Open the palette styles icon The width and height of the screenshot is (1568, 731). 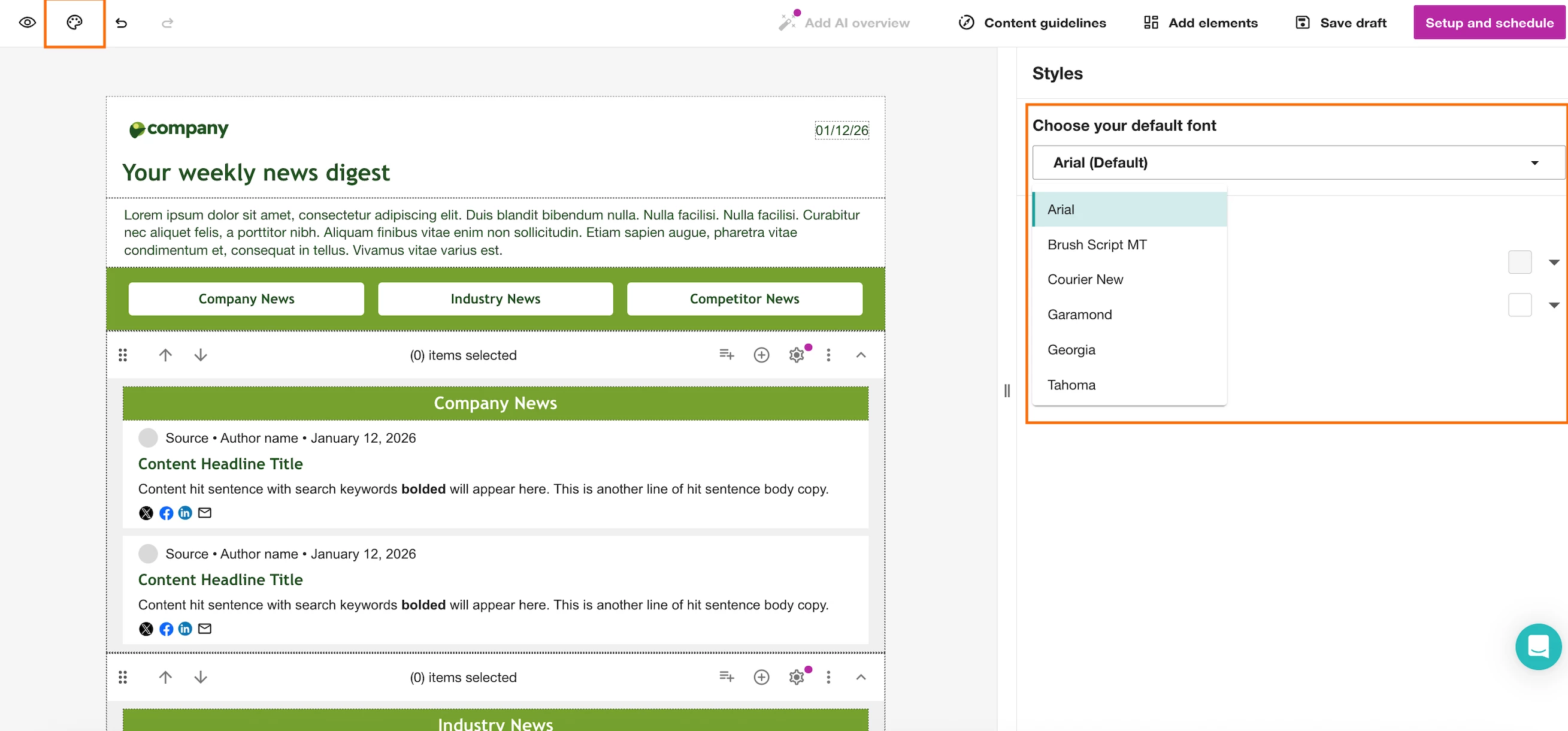pos(74,23)
